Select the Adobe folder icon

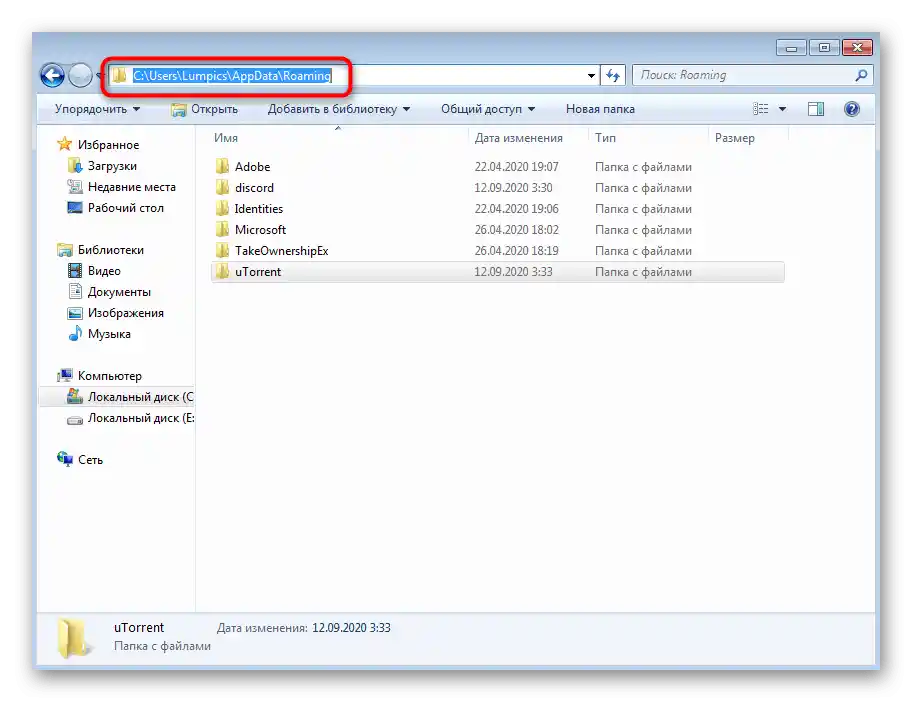click(222, 167)
